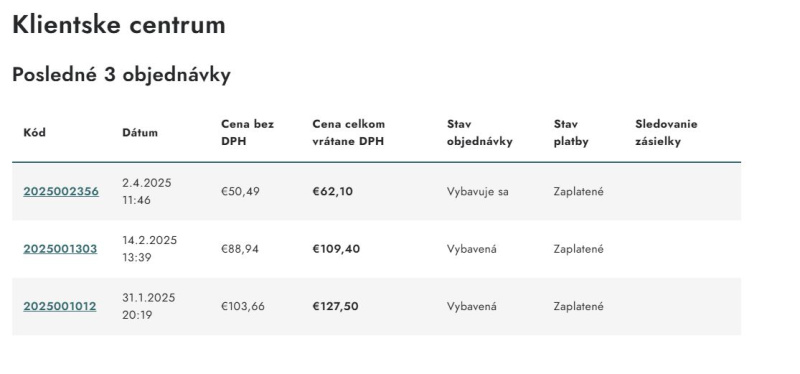Screen dimensions: 800x374
Task: Click the total price €127,50
Action: 335,306
